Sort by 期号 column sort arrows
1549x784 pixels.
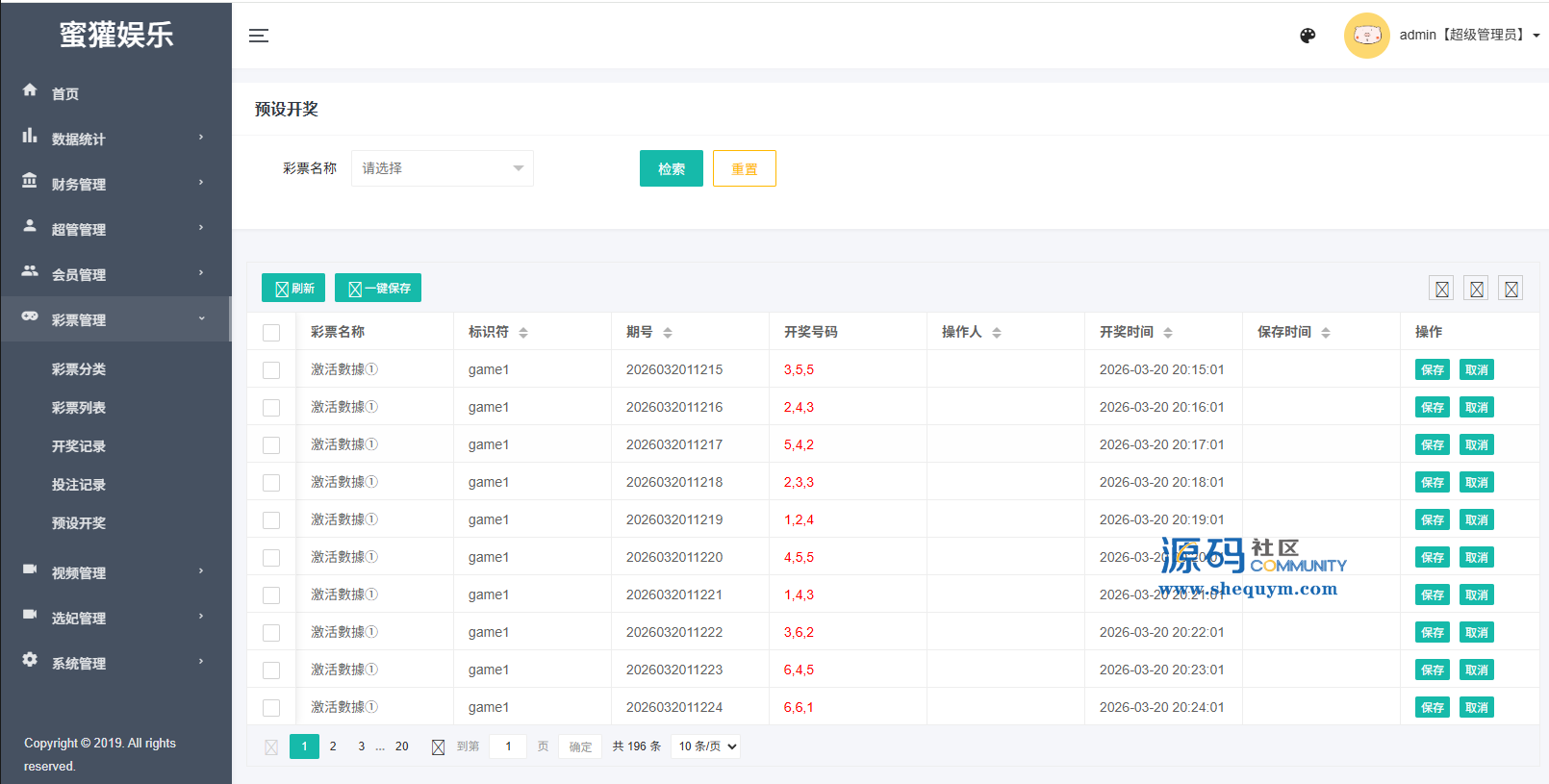(x=668, y=333)
